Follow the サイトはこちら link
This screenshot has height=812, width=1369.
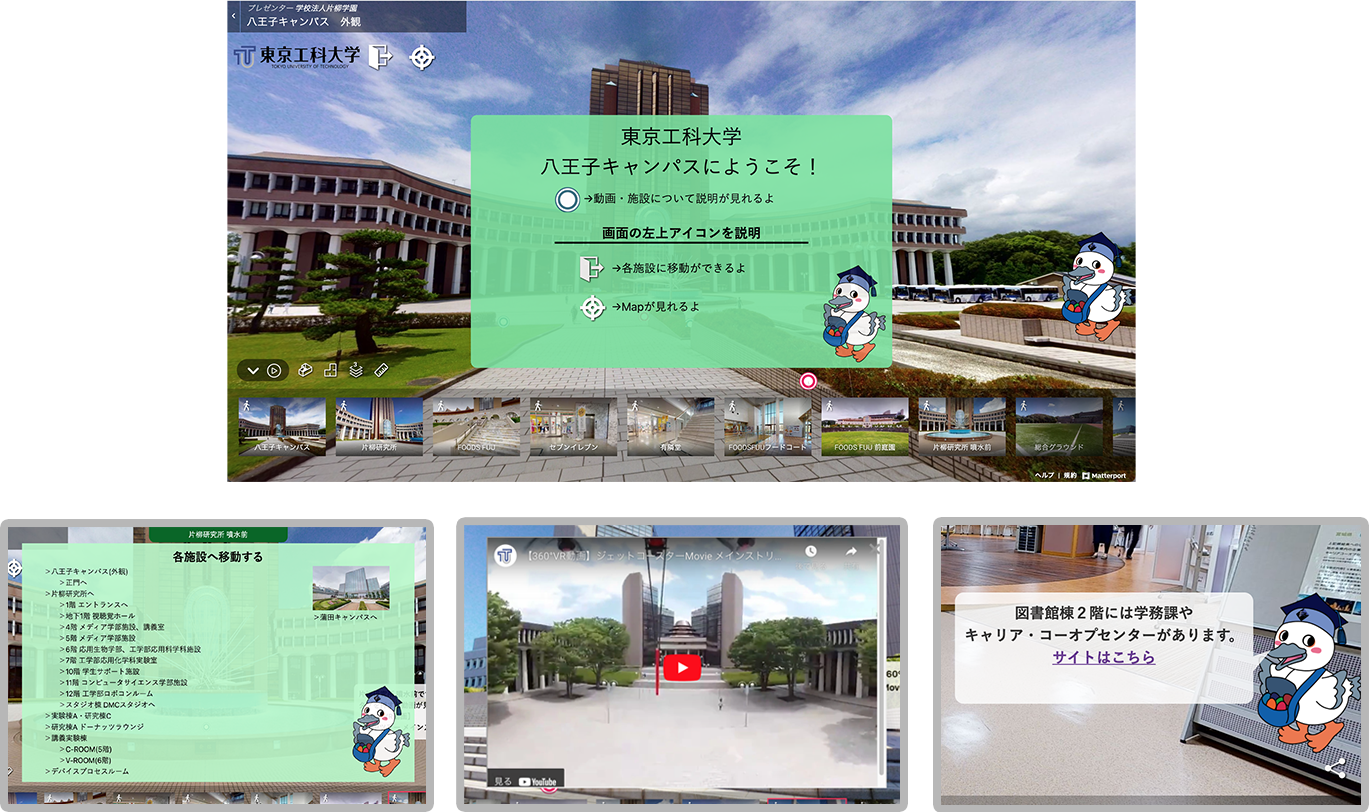coord(1103,657)
